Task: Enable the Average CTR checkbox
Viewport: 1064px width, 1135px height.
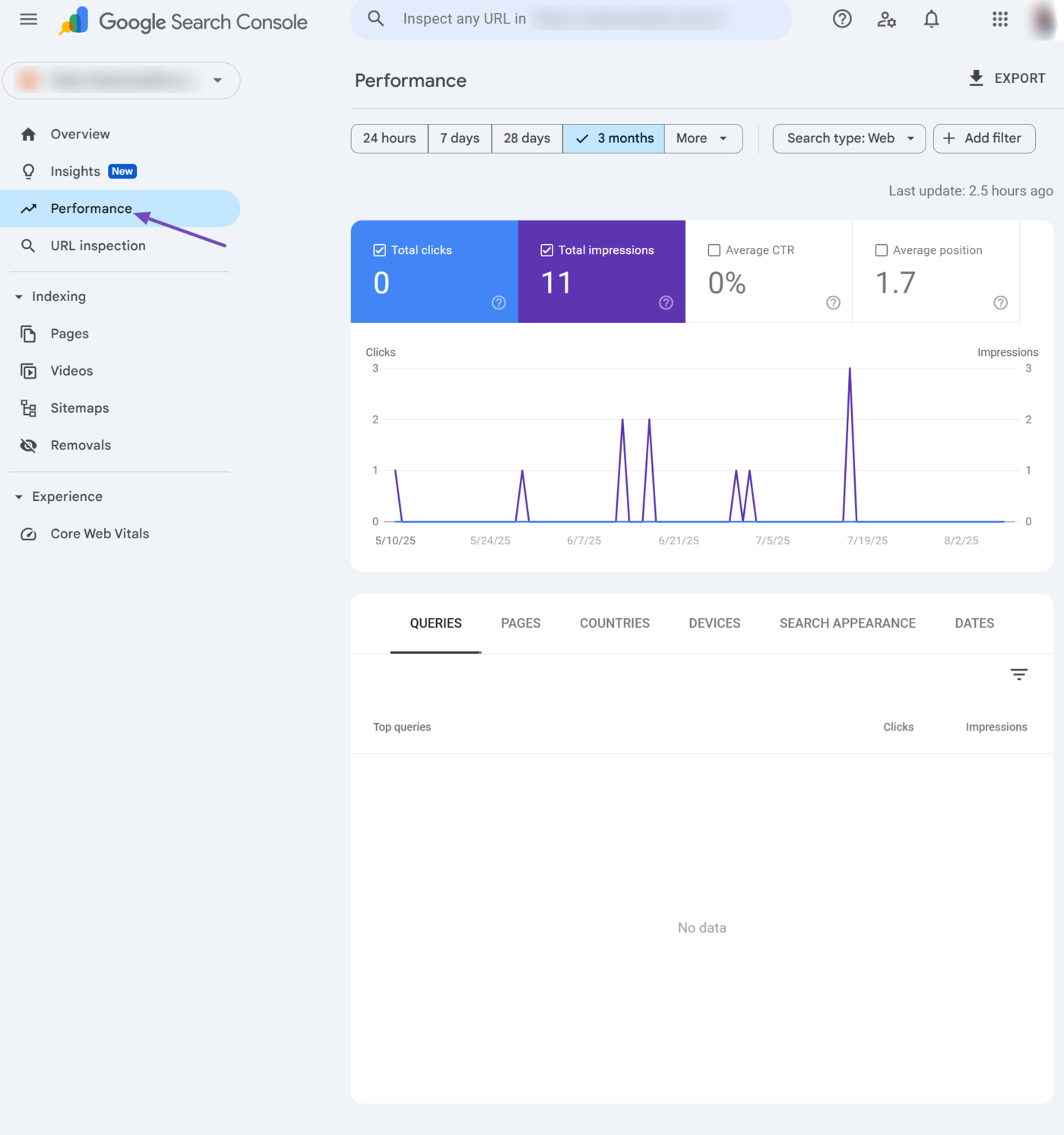Action: click(714, 250)
